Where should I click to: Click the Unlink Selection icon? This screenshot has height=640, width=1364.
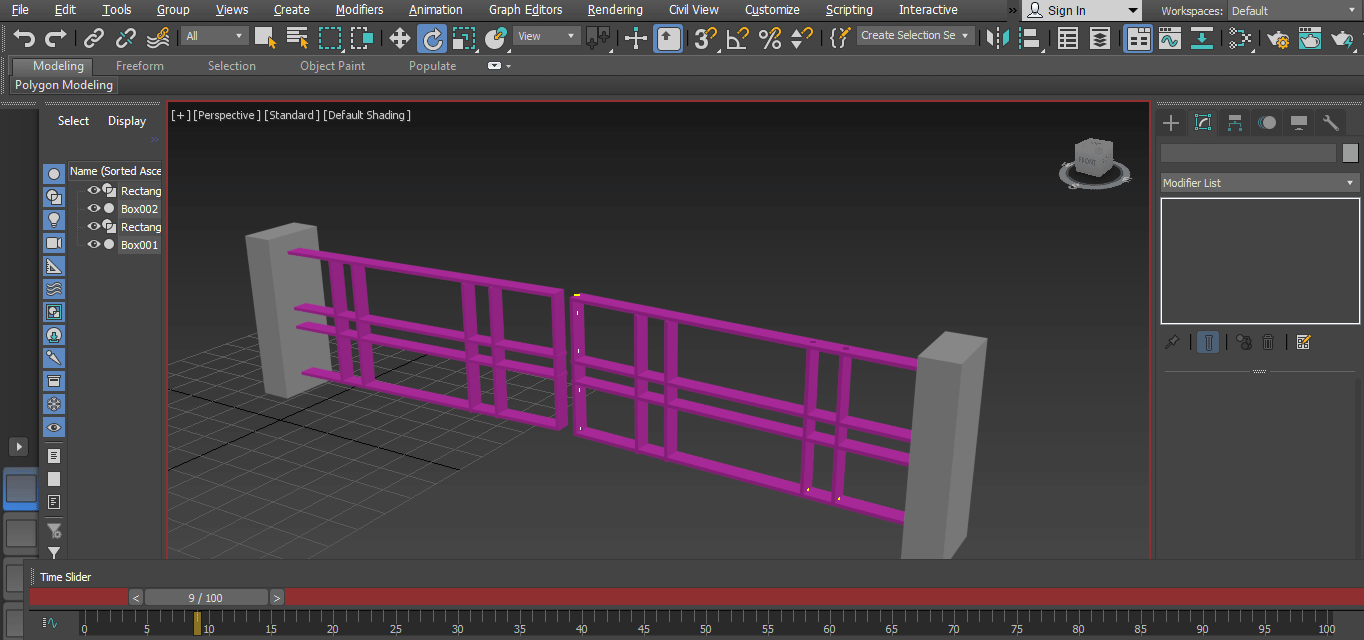(126, 38)
